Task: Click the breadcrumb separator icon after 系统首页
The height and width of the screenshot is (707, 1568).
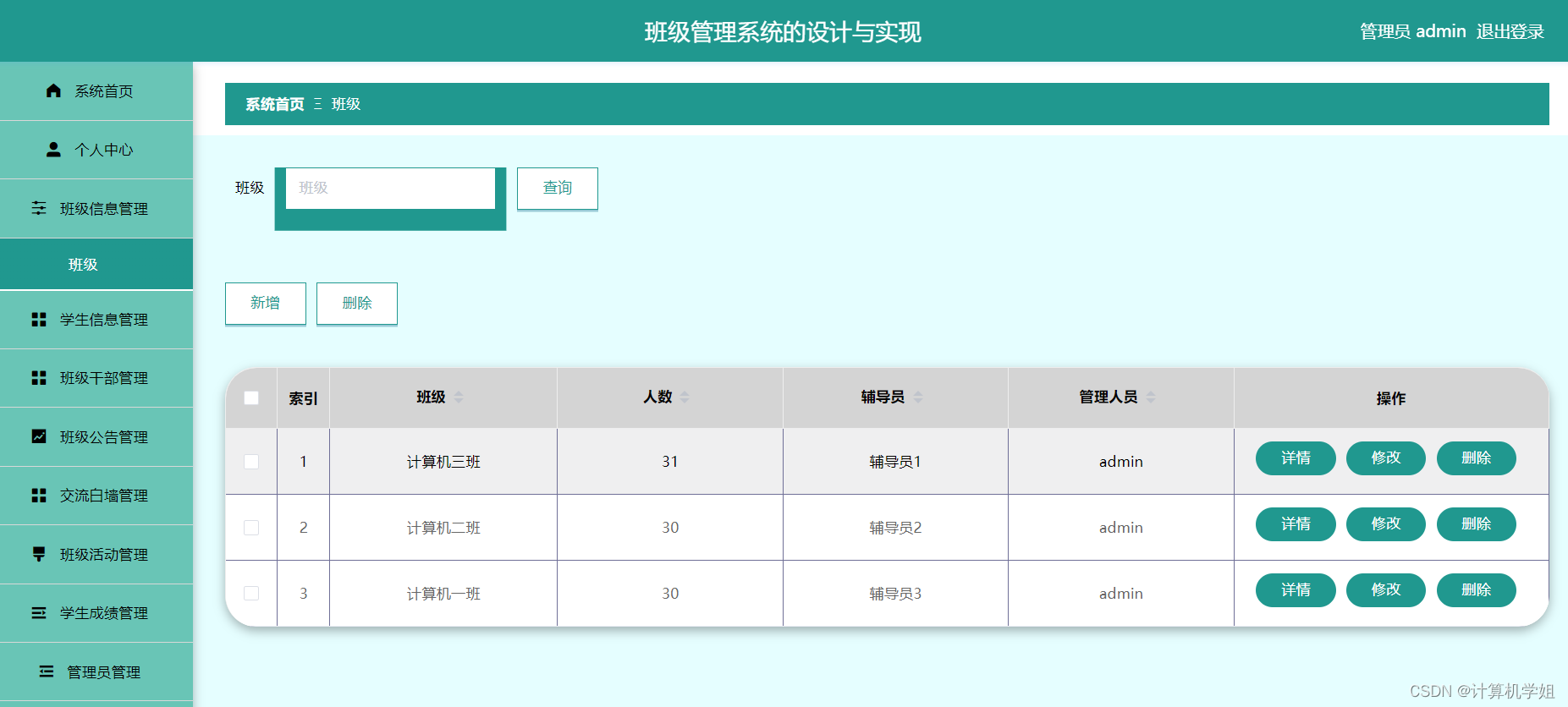Action: (x=318, y=104)
